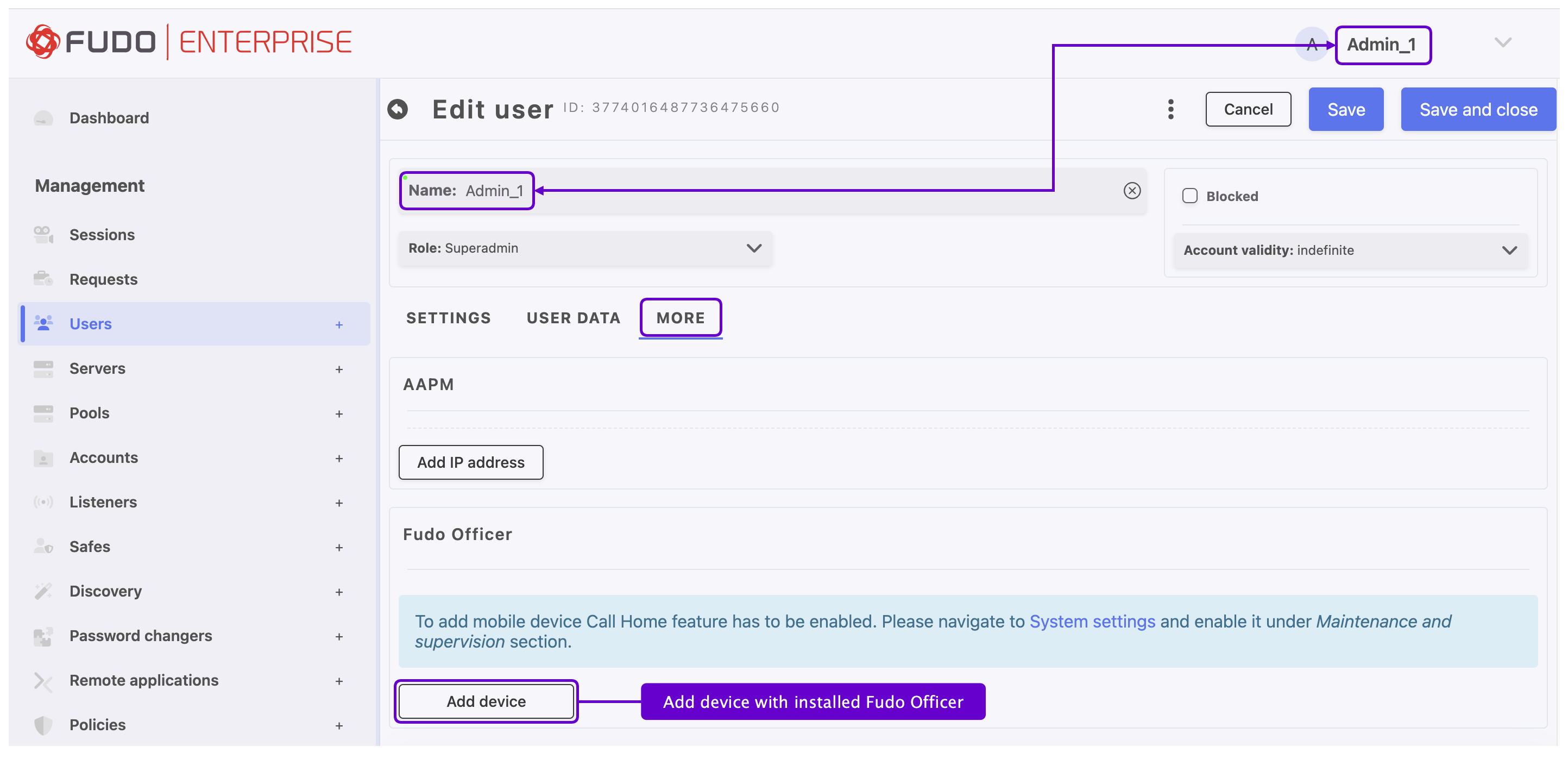The image size is (1568, 759).
Task: Follow the System settings link
Action: (x=1092, y=621)
